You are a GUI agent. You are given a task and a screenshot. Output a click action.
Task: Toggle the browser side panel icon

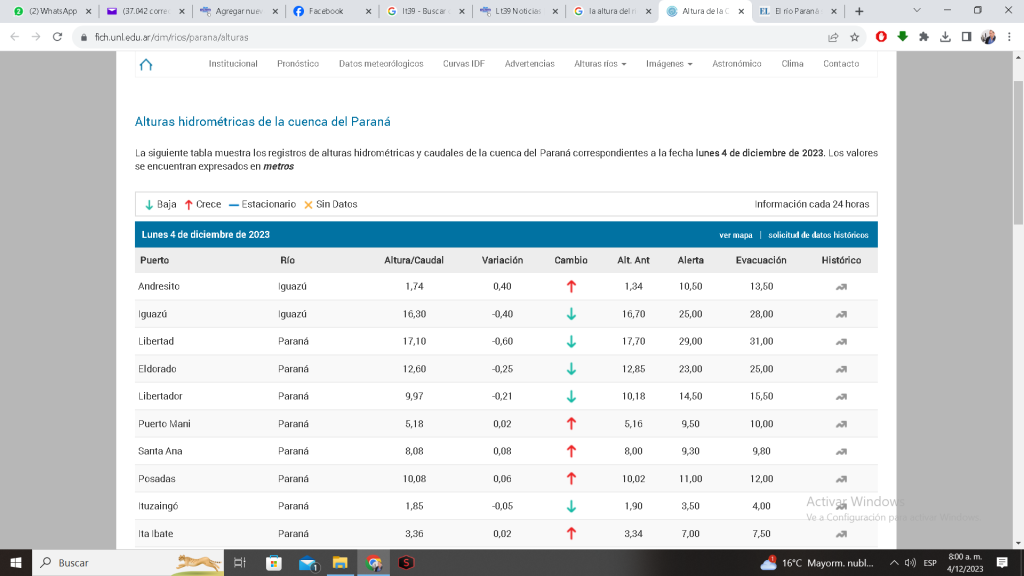click(x=966, y=37)
